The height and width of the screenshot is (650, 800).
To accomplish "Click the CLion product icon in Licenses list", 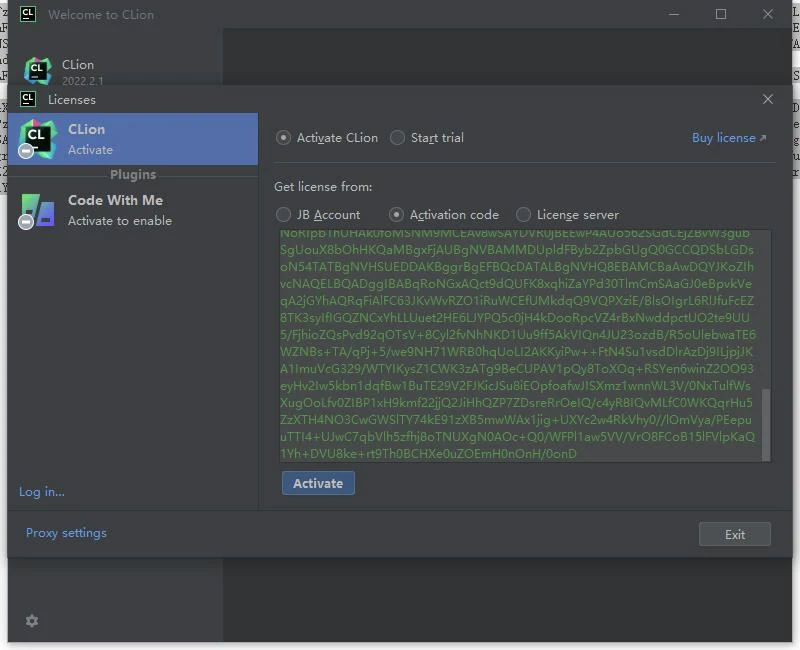I will [38, 139].
